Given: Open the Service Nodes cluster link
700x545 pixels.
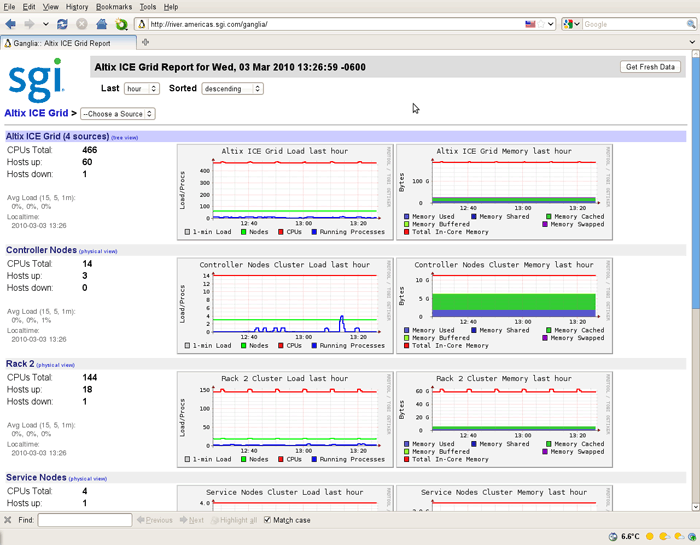Looking at the screenshot, I should (x=36, y=478).
